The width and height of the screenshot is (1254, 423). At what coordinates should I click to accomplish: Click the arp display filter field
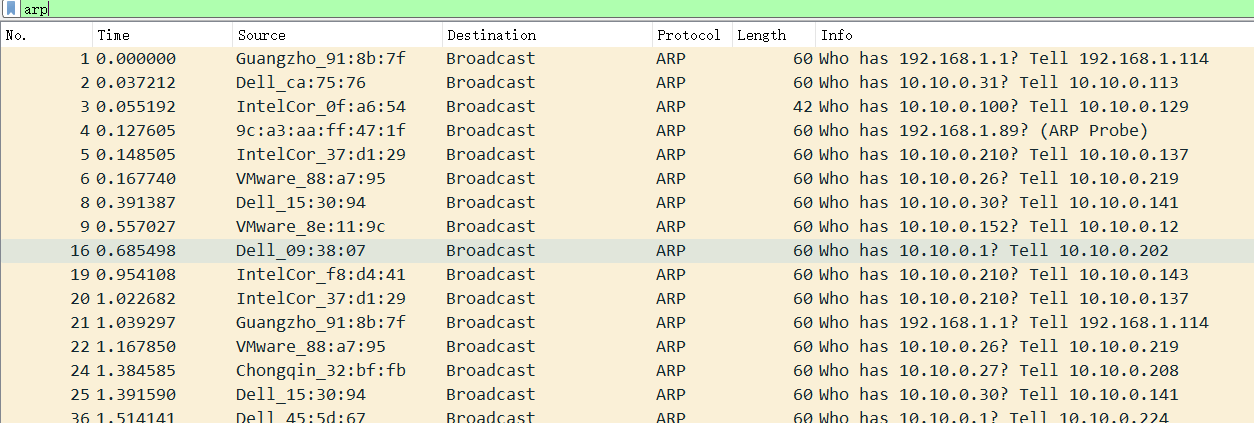pyautogui.click(x=600, y=8)
